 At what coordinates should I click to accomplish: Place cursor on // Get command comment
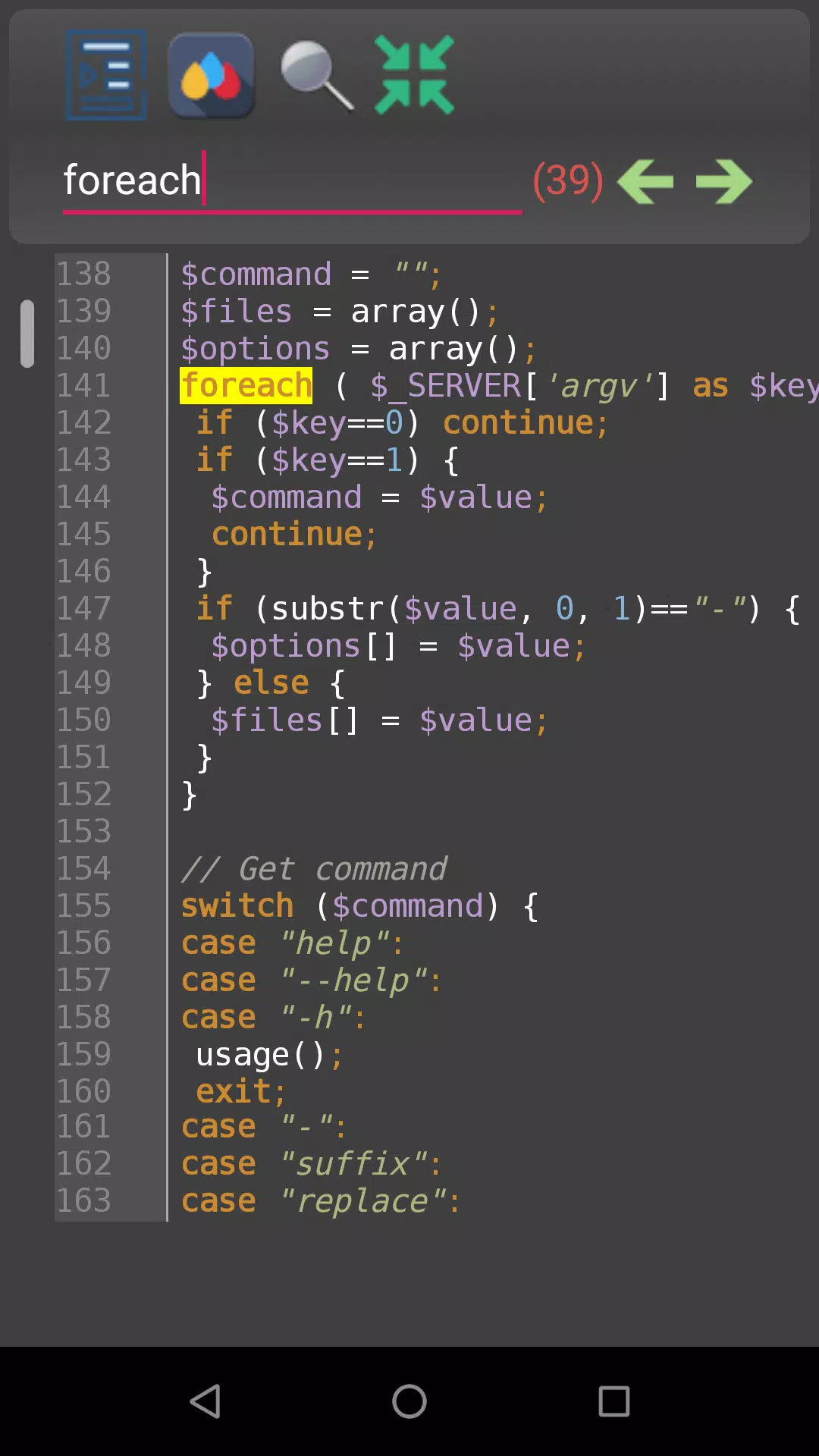(x=314, y=868)
